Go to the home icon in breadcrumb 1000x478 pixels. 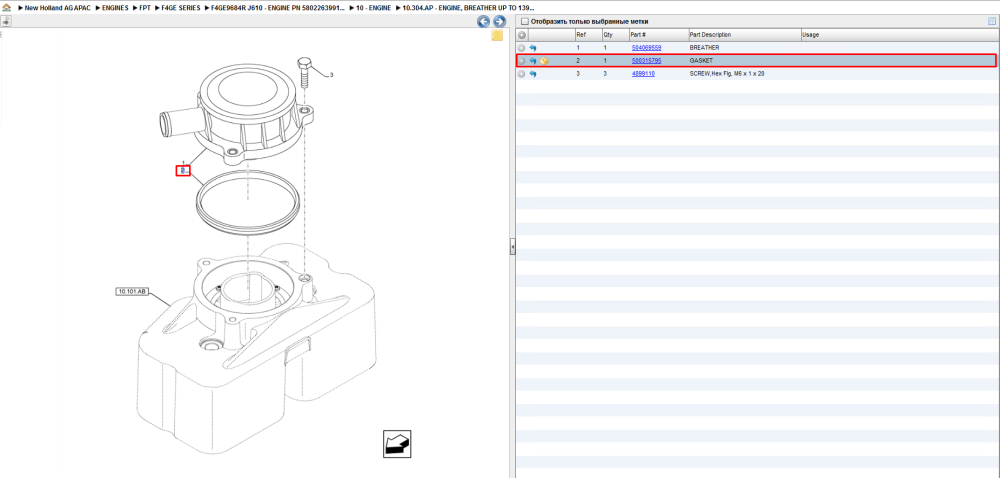click(x=6, y=8)
